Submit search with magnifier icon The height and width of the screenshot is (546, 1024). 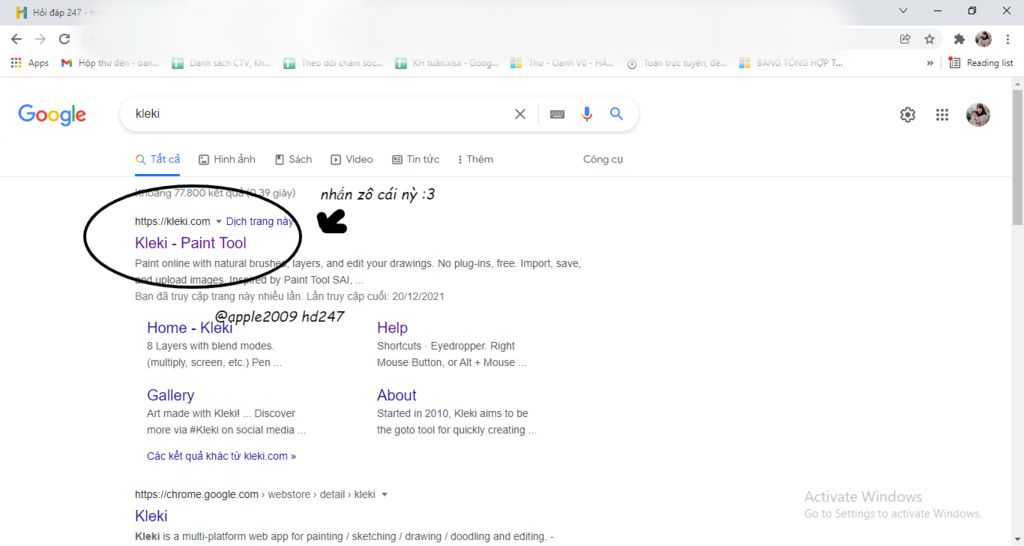click(x=616, y=114)
